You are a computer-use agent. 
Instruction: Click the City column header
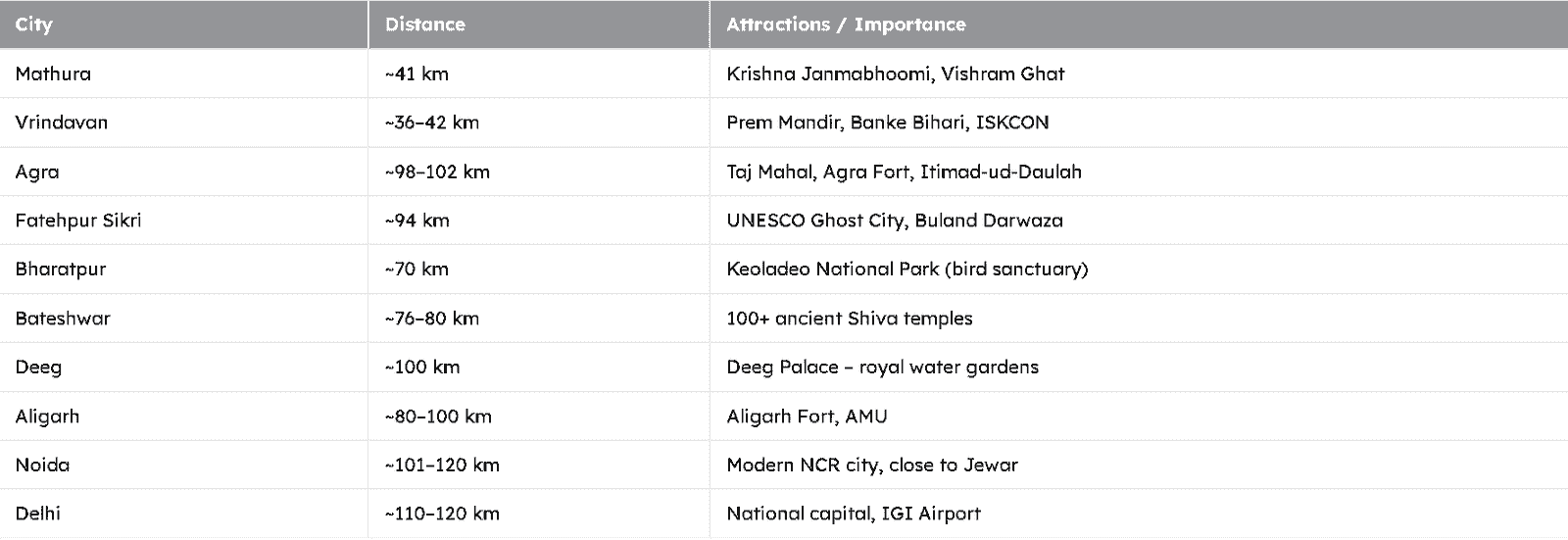coord(184,25)
